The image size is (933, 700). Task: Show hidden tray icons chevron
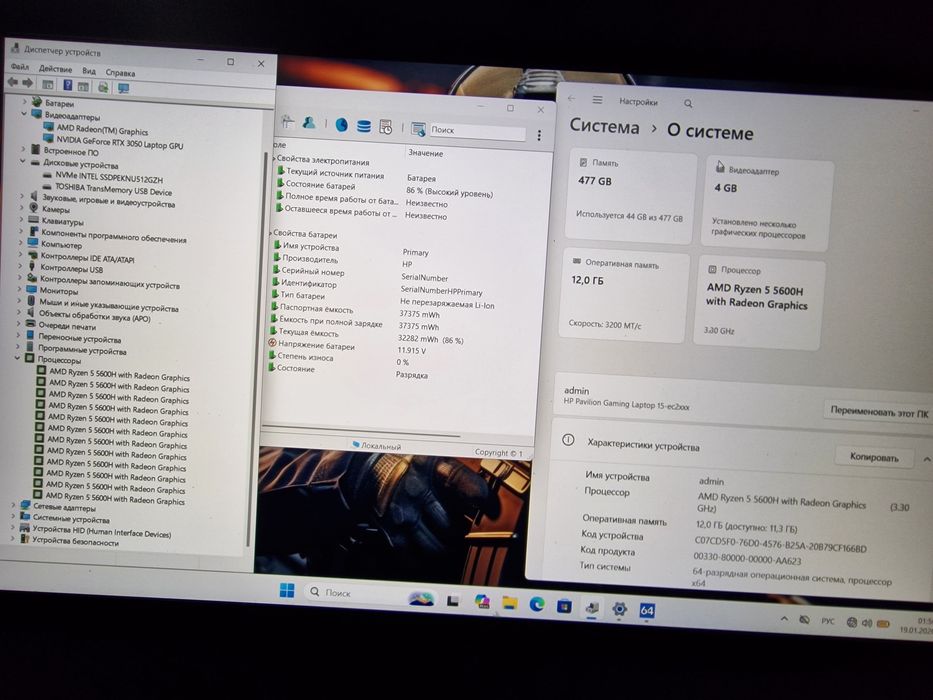point(784,619)
